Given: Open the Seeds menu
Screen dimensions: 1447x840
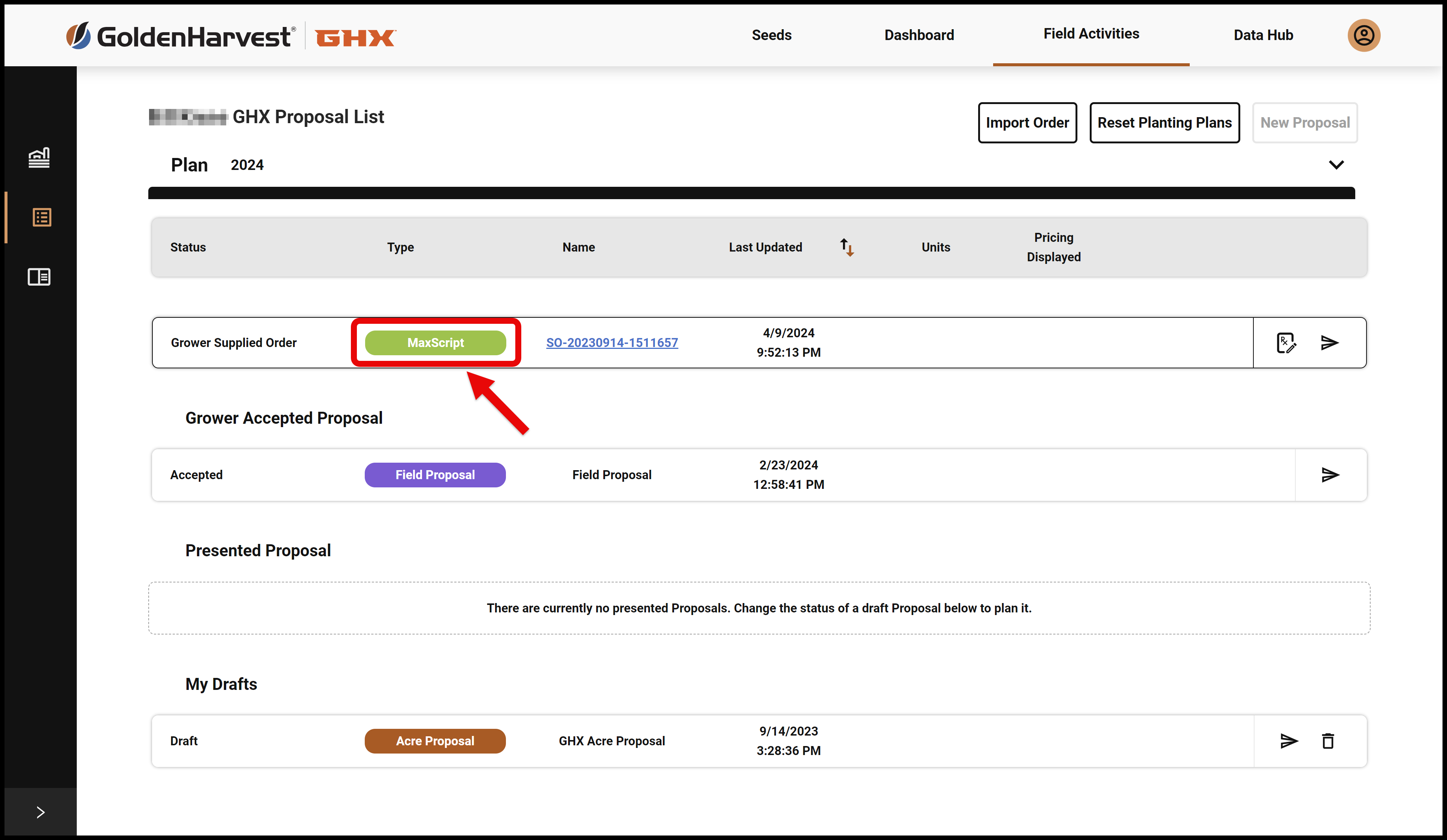Looking at the screenshot, I should (x=771, y=35).
